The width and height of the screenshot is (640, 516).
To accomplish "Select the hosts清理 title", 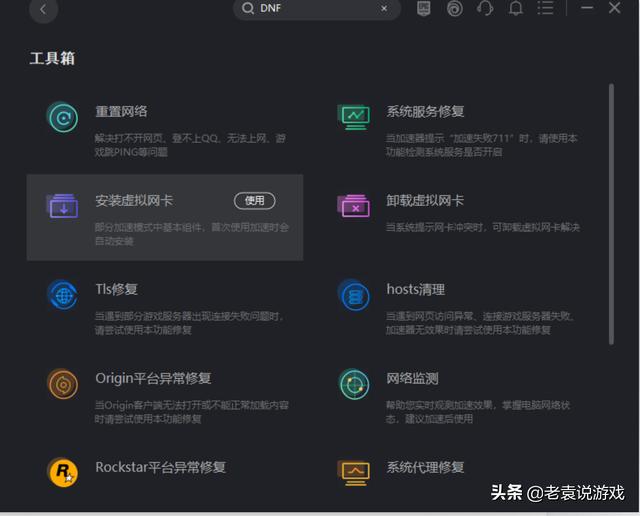I will pyautogui.click(x=416, y=289).
